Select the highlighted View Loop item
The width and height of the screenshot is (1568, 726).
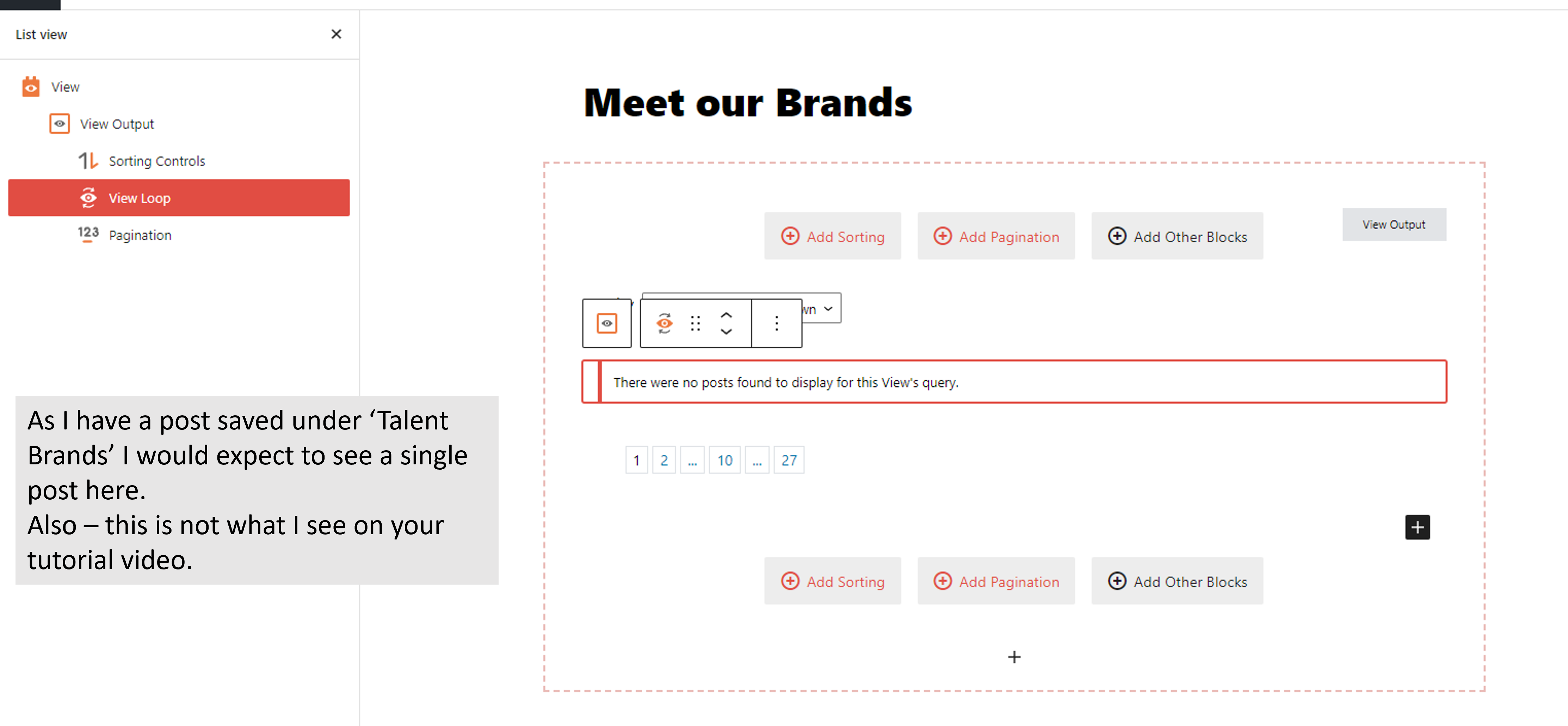pos(179,198)
